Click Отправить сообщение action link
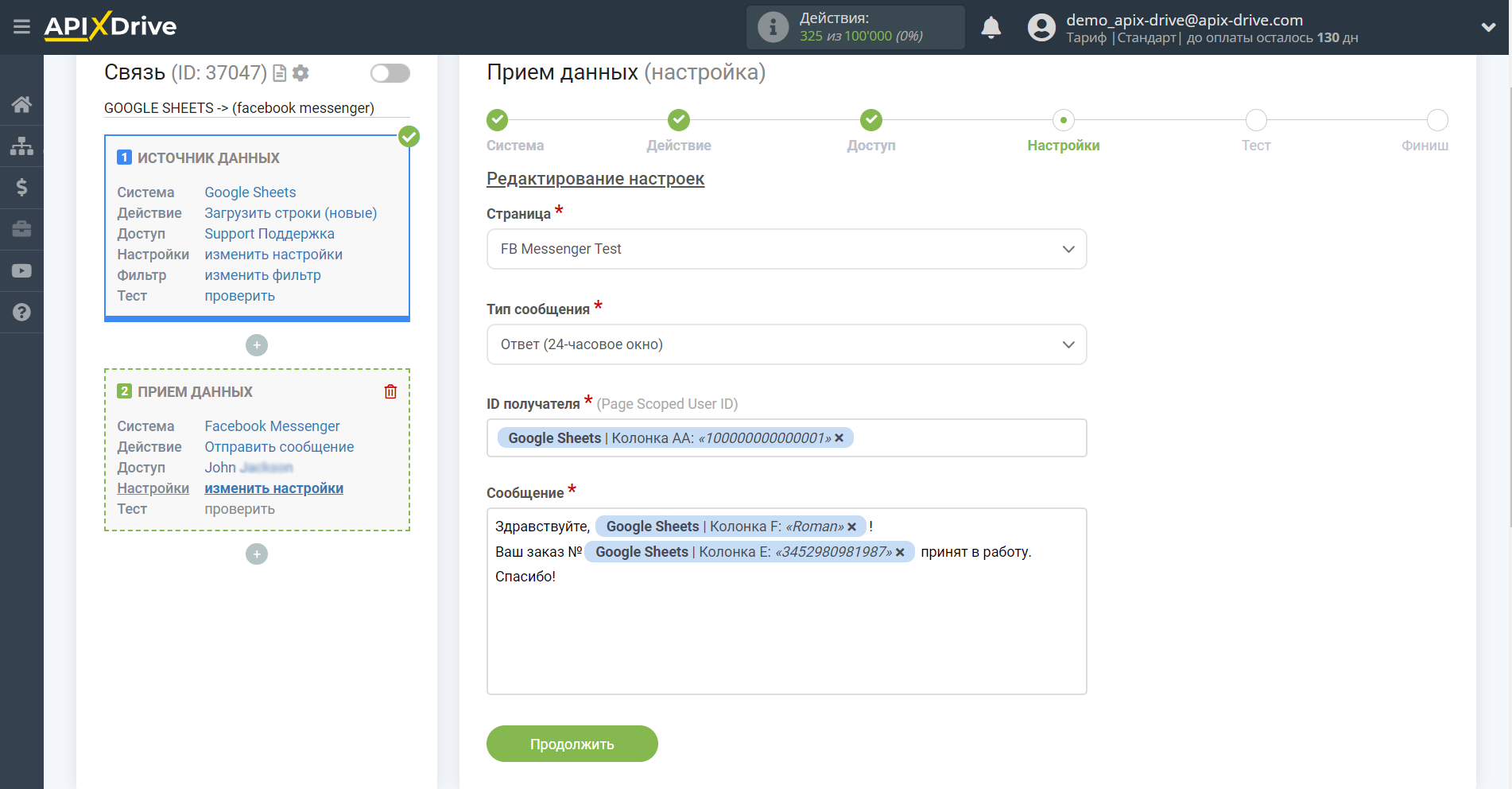The image size is (1512, 789). pos(279,447)
